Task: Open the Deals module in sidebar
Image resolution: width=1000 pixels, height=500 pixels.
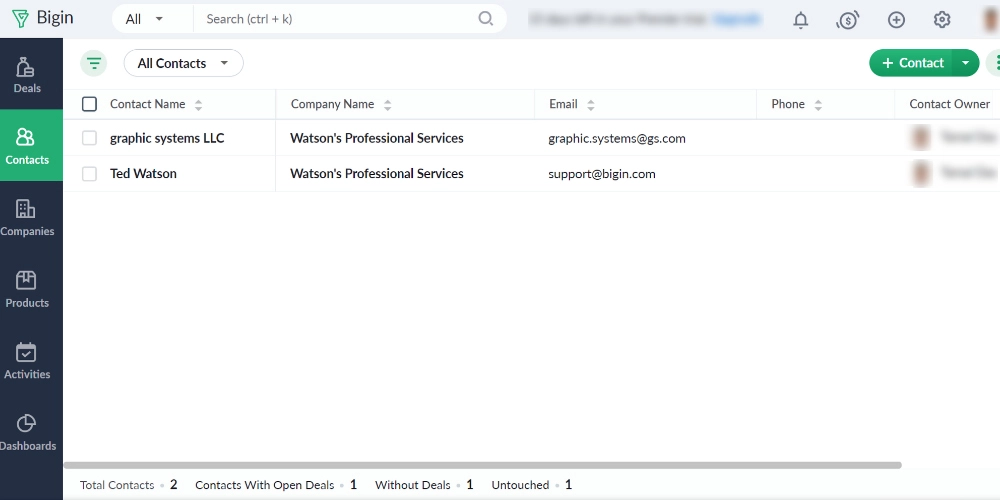Action: pyautogui.click(x=27, y=75)
